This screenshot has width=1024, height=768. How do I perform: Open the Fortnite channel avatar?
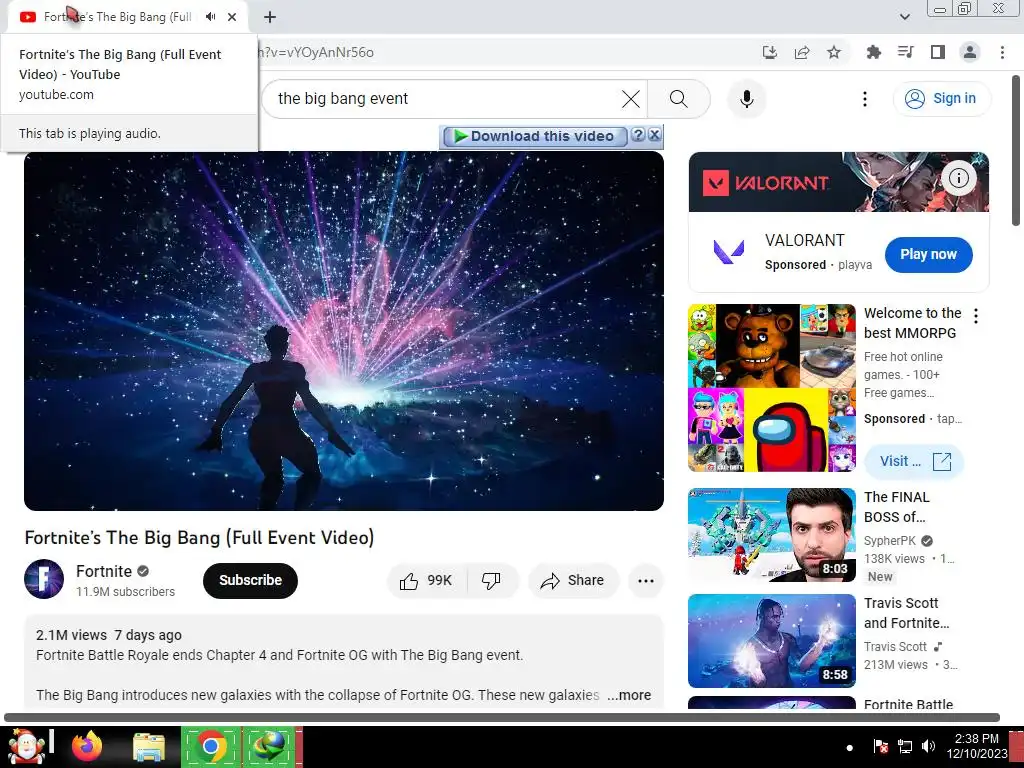tap(44, 579)
